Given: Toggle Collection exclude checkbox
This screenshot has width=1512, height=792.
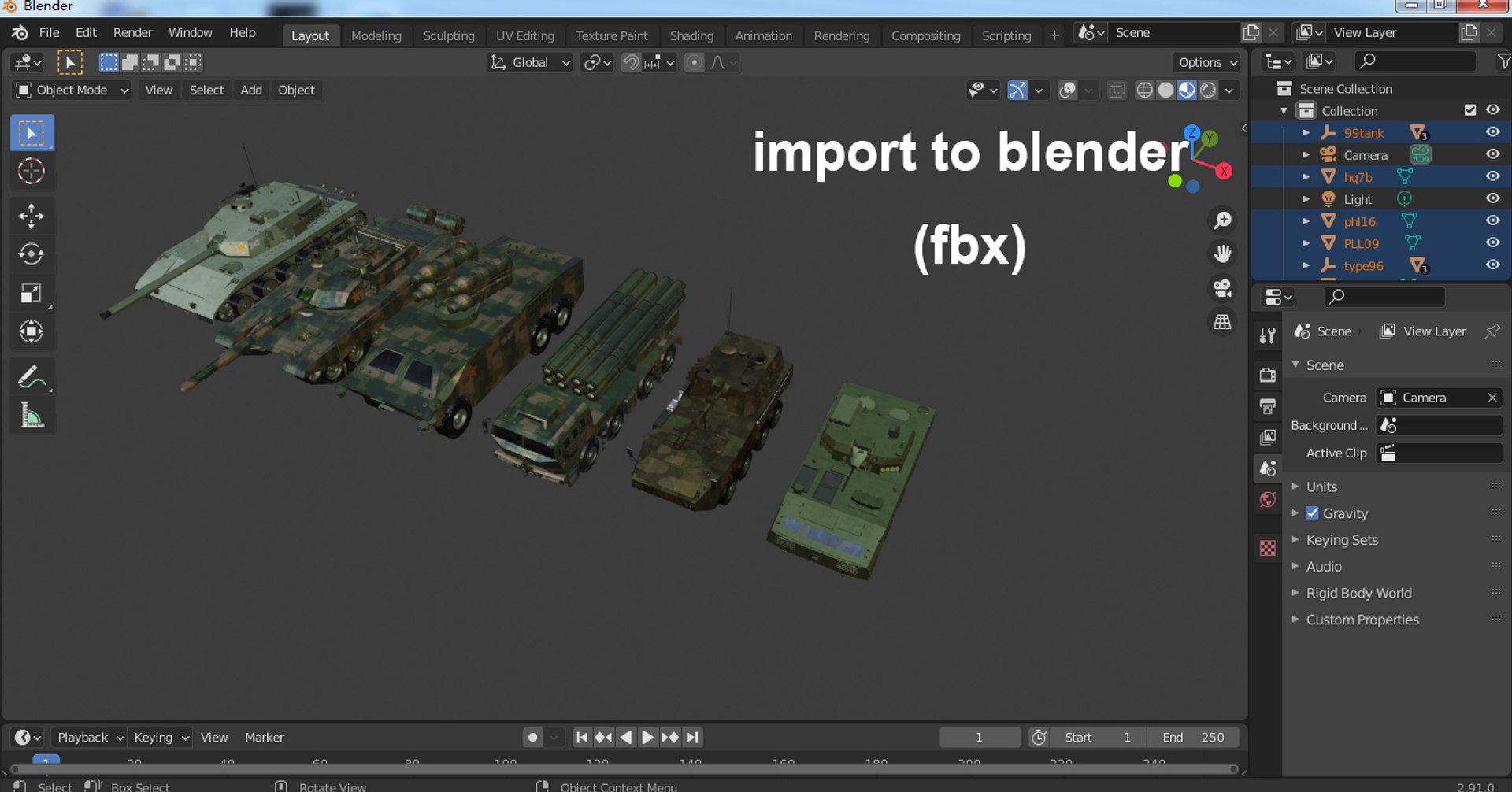Looking at the screenshot, I should 1469,110.
